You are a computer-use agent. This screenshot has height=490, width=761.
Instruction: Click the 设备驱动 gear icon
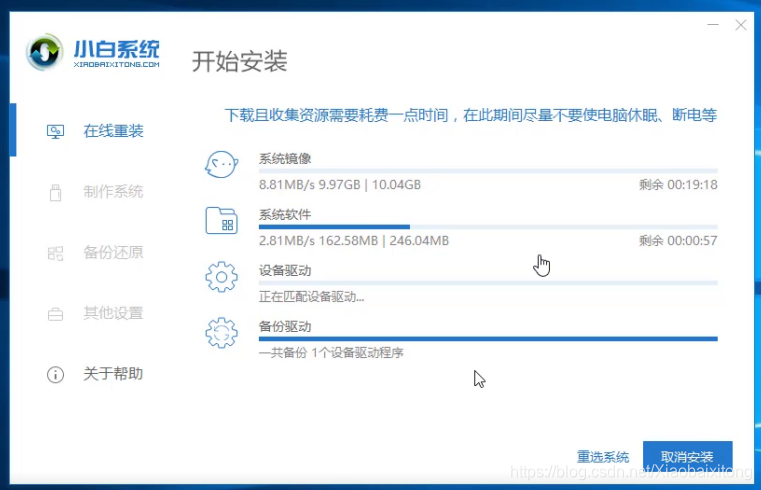pyautogui.click(x=221, y=277)
